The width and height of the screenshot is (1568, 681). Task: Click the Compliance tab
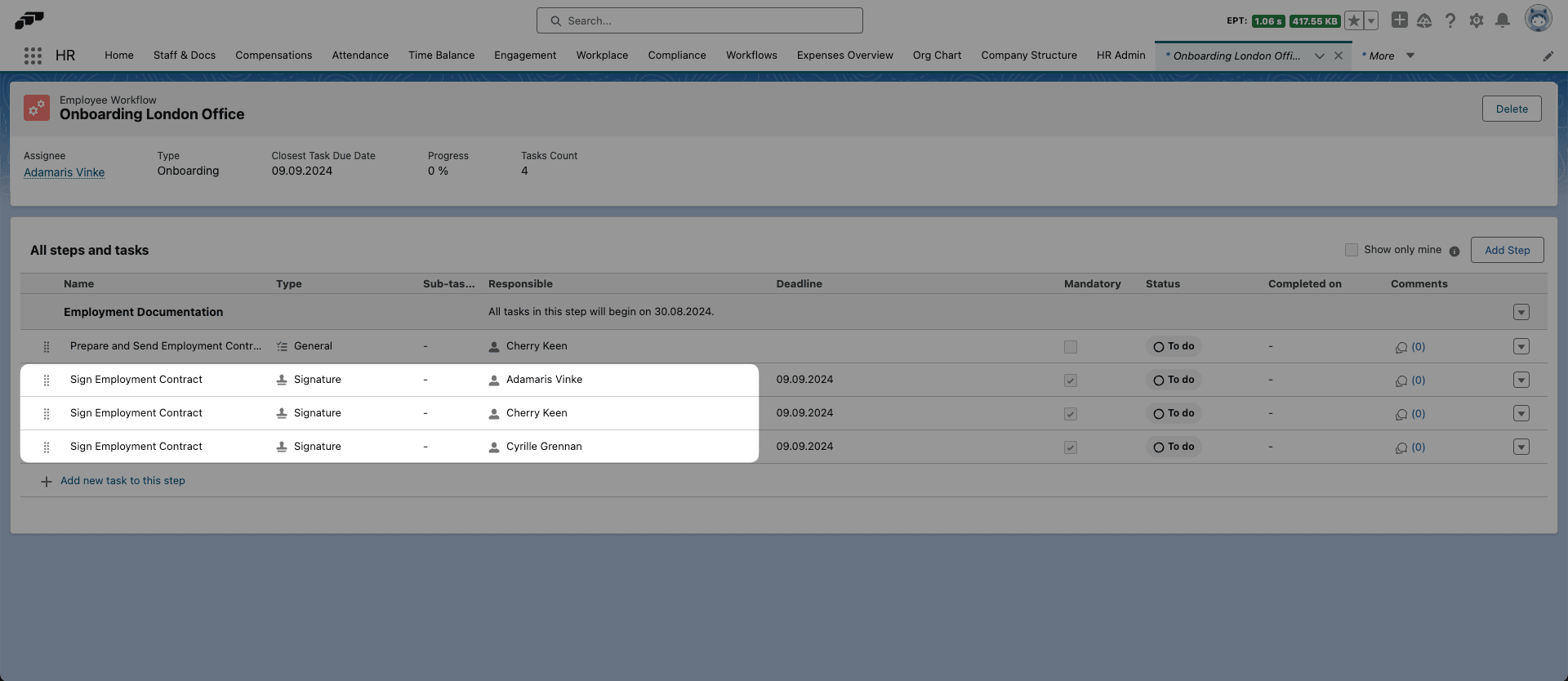tap(677, 56)
